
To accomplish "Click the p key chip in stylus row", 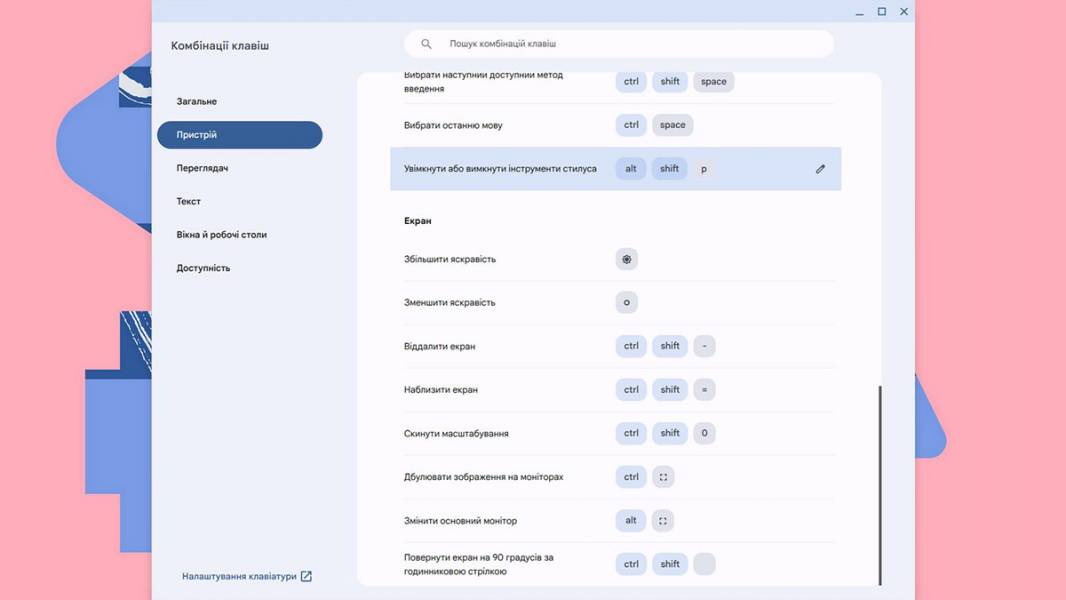I will 704,169.
